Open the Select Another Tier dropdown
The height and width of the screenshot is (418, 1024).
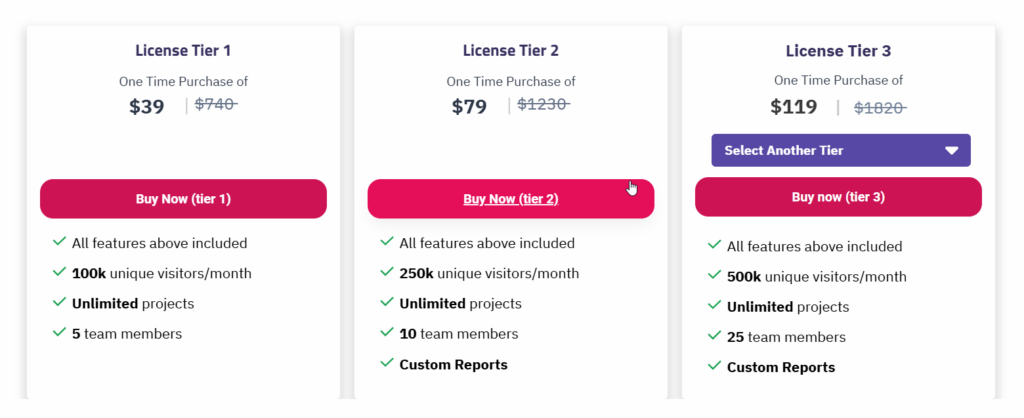pyautogui.click(x=840, y=150)
